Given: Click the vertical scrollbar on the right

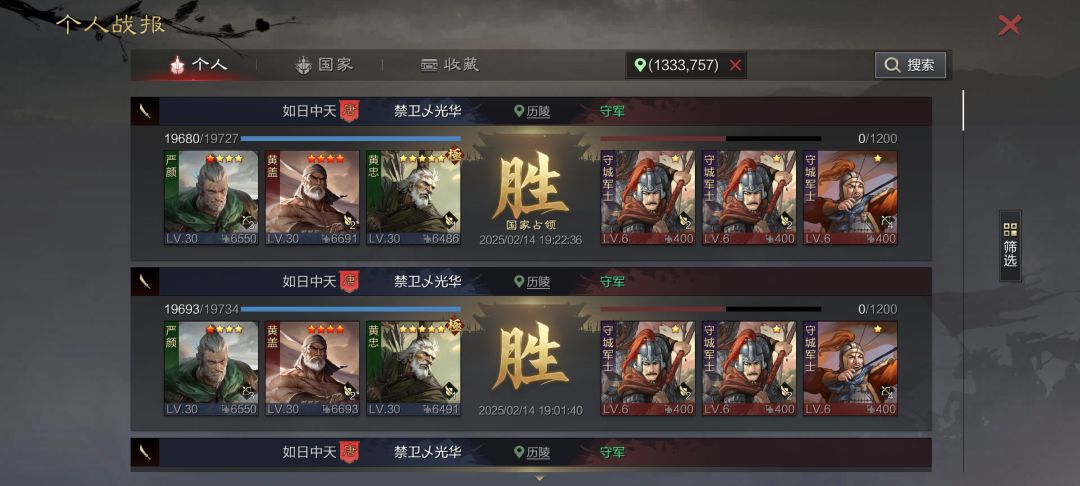Looking at the screenshot, I should tap(963, 110).
